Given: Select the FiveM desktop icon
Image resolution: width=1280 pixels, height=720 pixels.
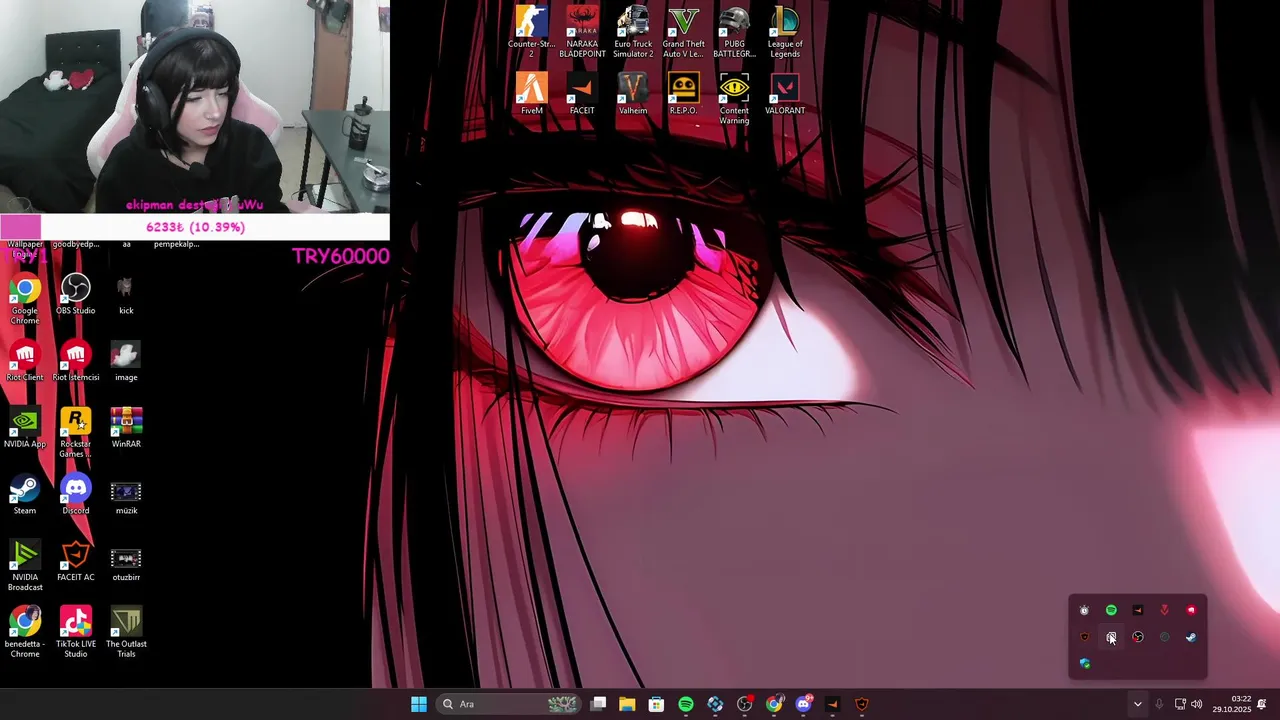Looking at the screenshot, I should (531, 94).
